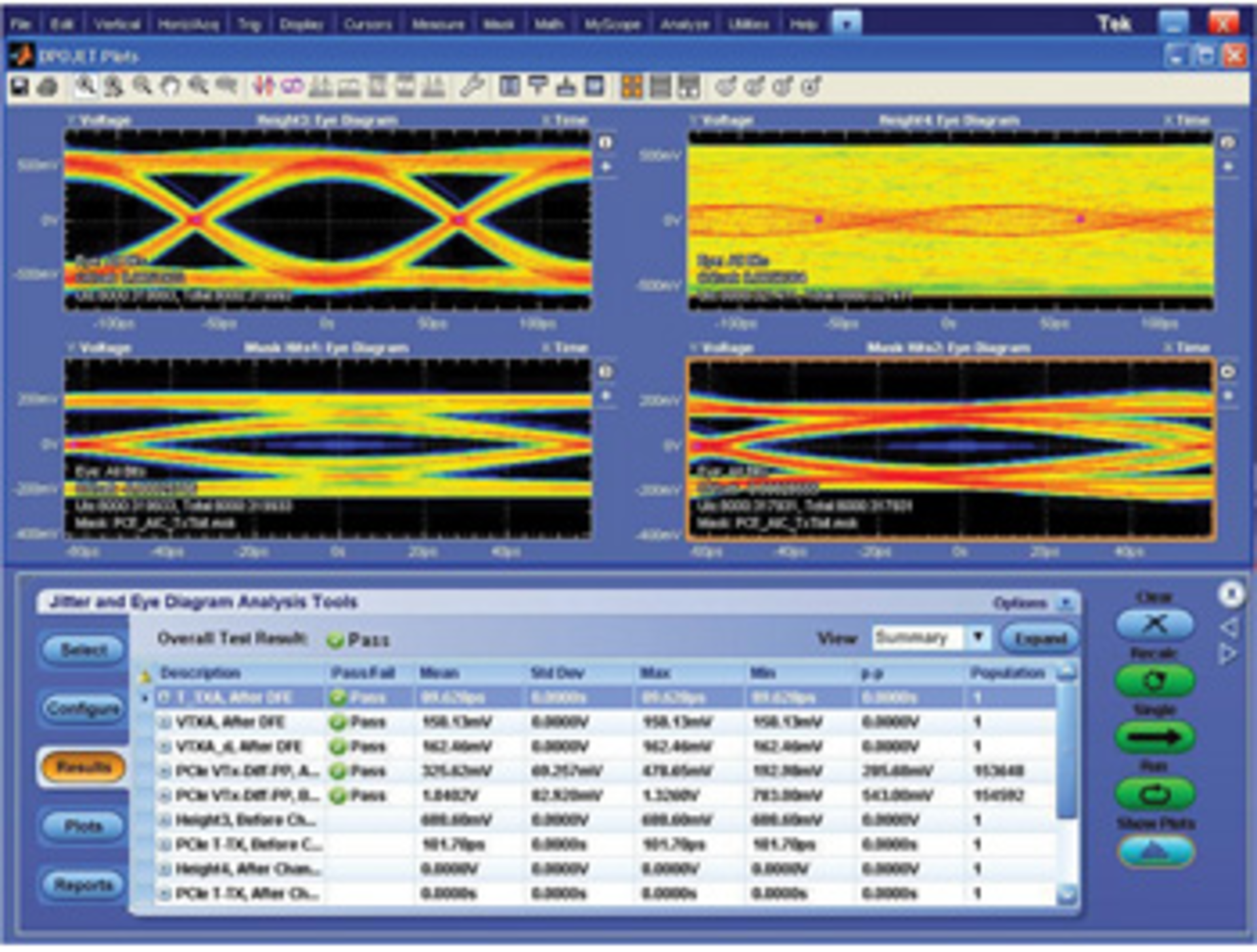Image resolution: width=1257 pixels, height=952 pixels.
Task: Expand the VTXA, After DFE row
Action: pos(166,723)
